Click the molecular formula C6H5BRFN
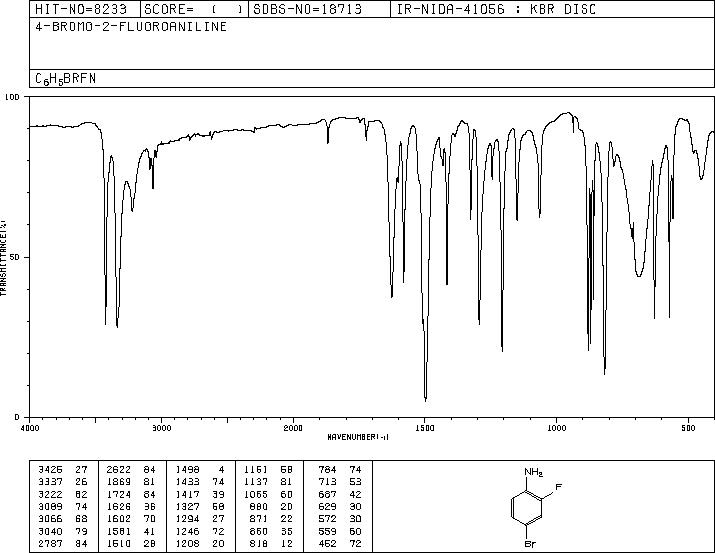This screenshot has height=553, width=715. [x=66, y=79]
